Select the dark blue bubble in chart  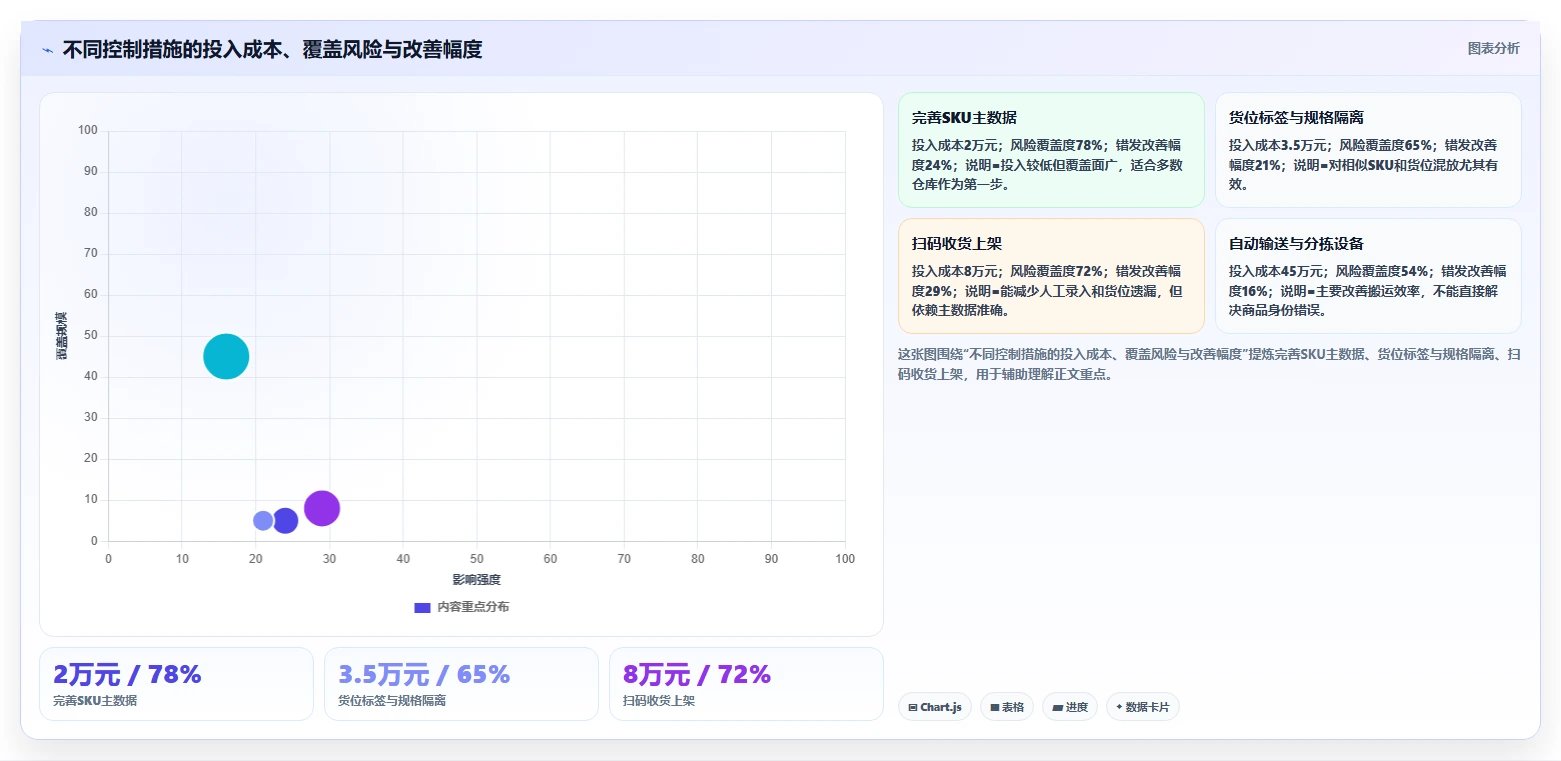click(x=285, y=521)
